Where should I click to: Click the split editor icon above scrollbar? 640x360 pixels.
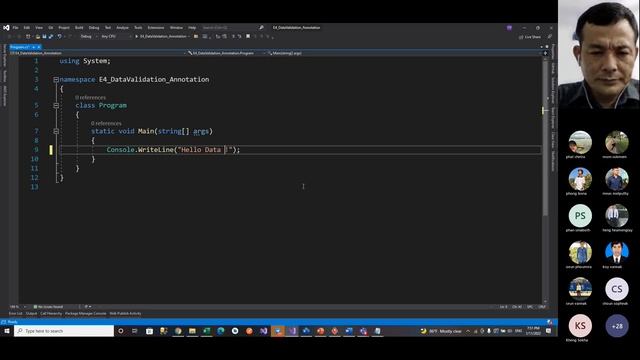[545, 53]
